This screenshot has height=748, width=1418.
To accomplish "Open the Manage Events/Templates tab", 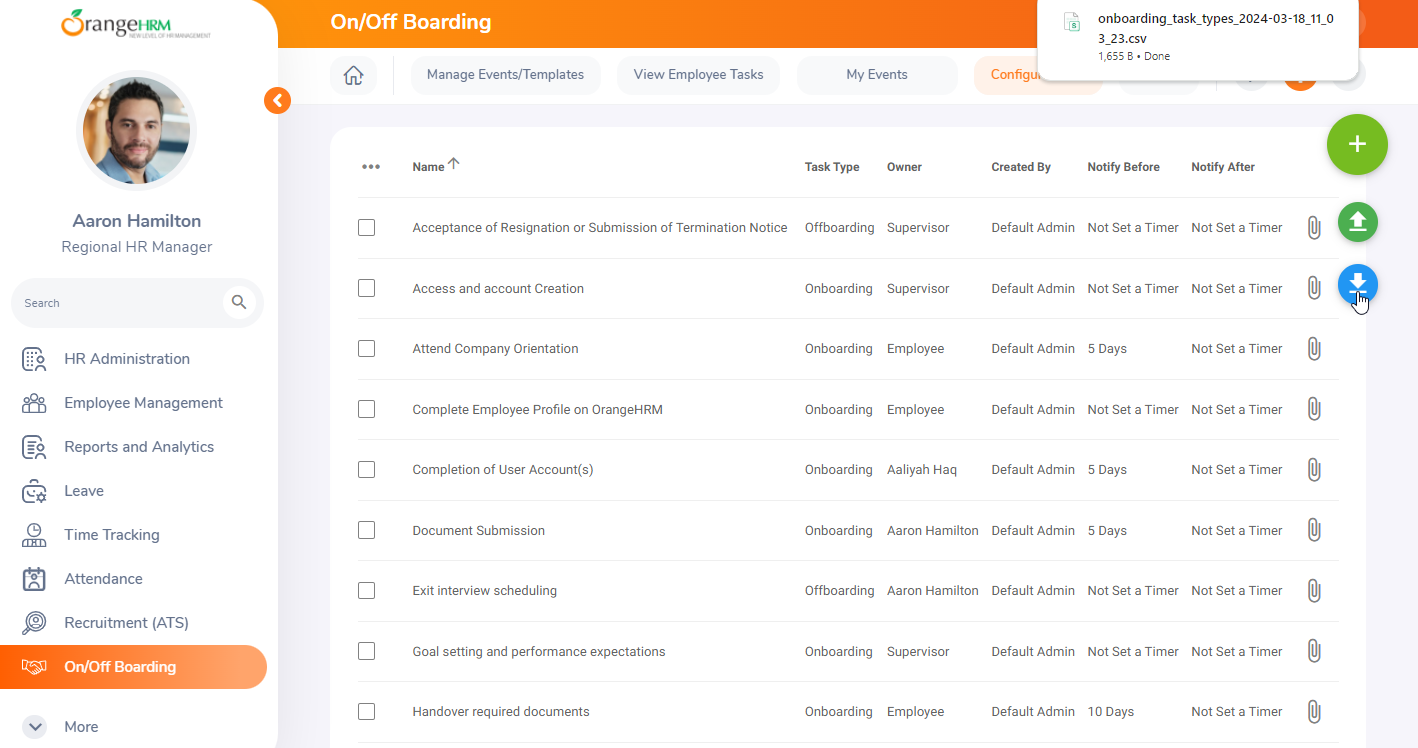I will pyautogui.click(x=505, y=75).
